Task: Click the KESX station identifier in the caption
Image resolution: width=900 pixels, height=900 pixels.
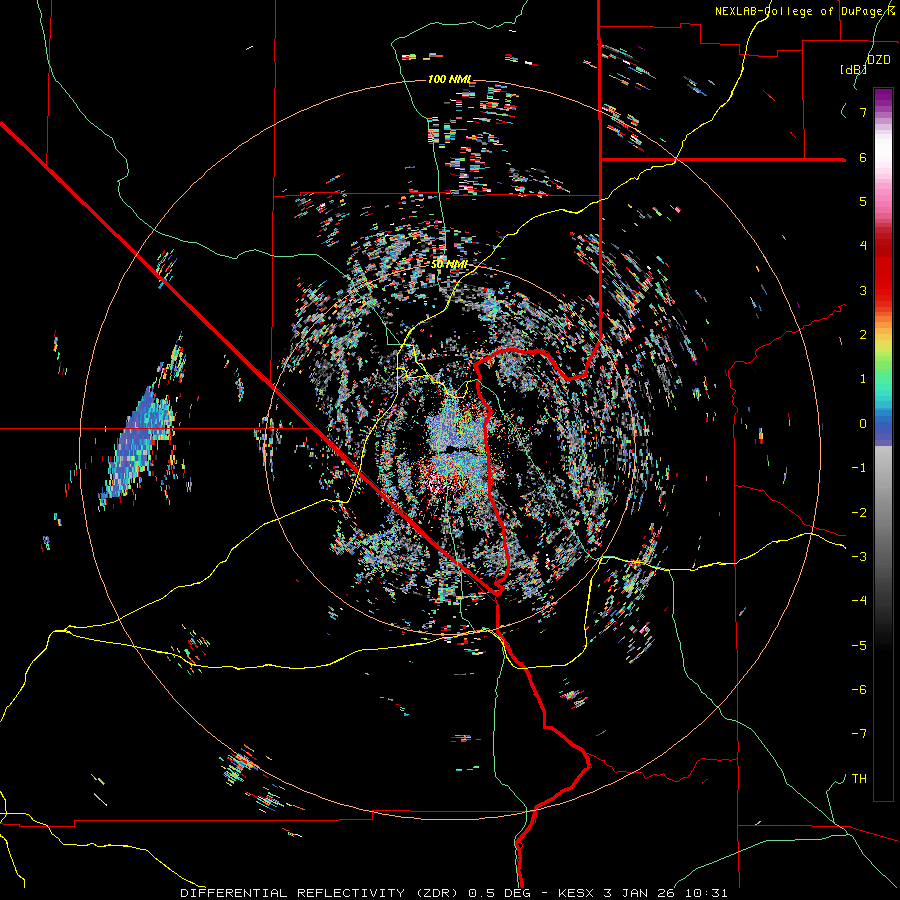Action: [x=577, y=893]
